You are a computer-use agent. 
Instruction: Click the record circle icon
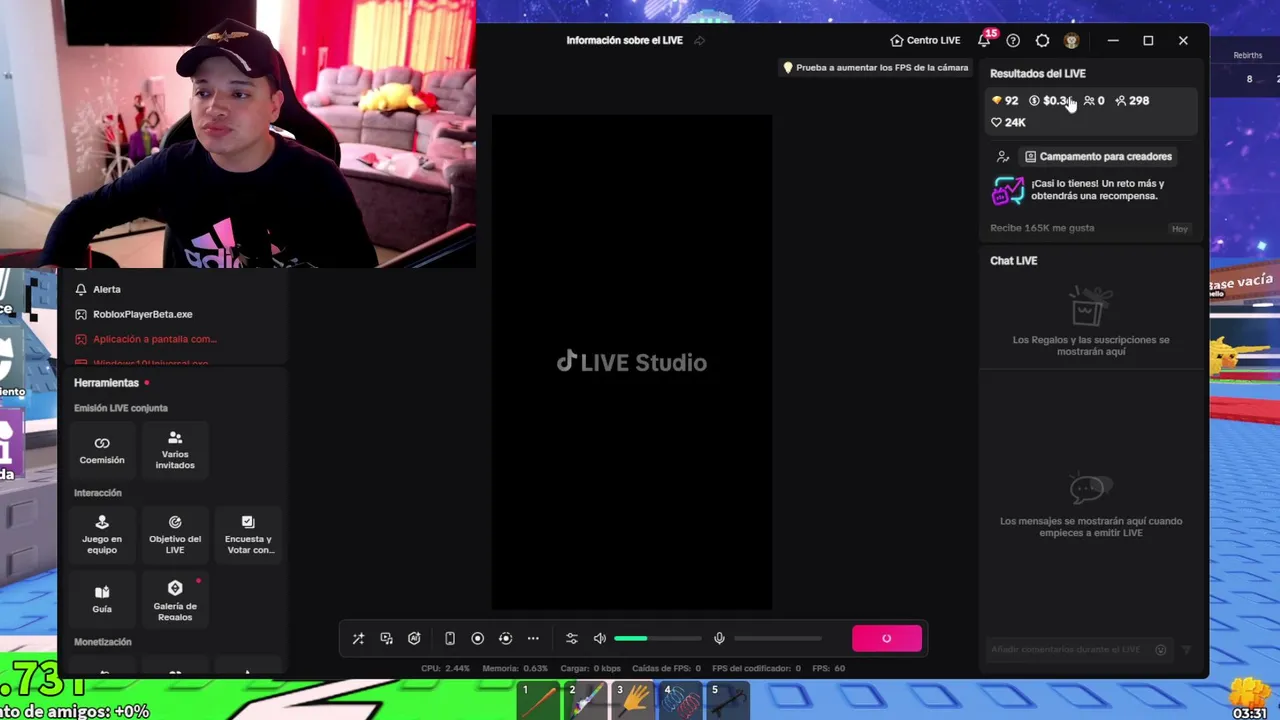pos(477,638)
